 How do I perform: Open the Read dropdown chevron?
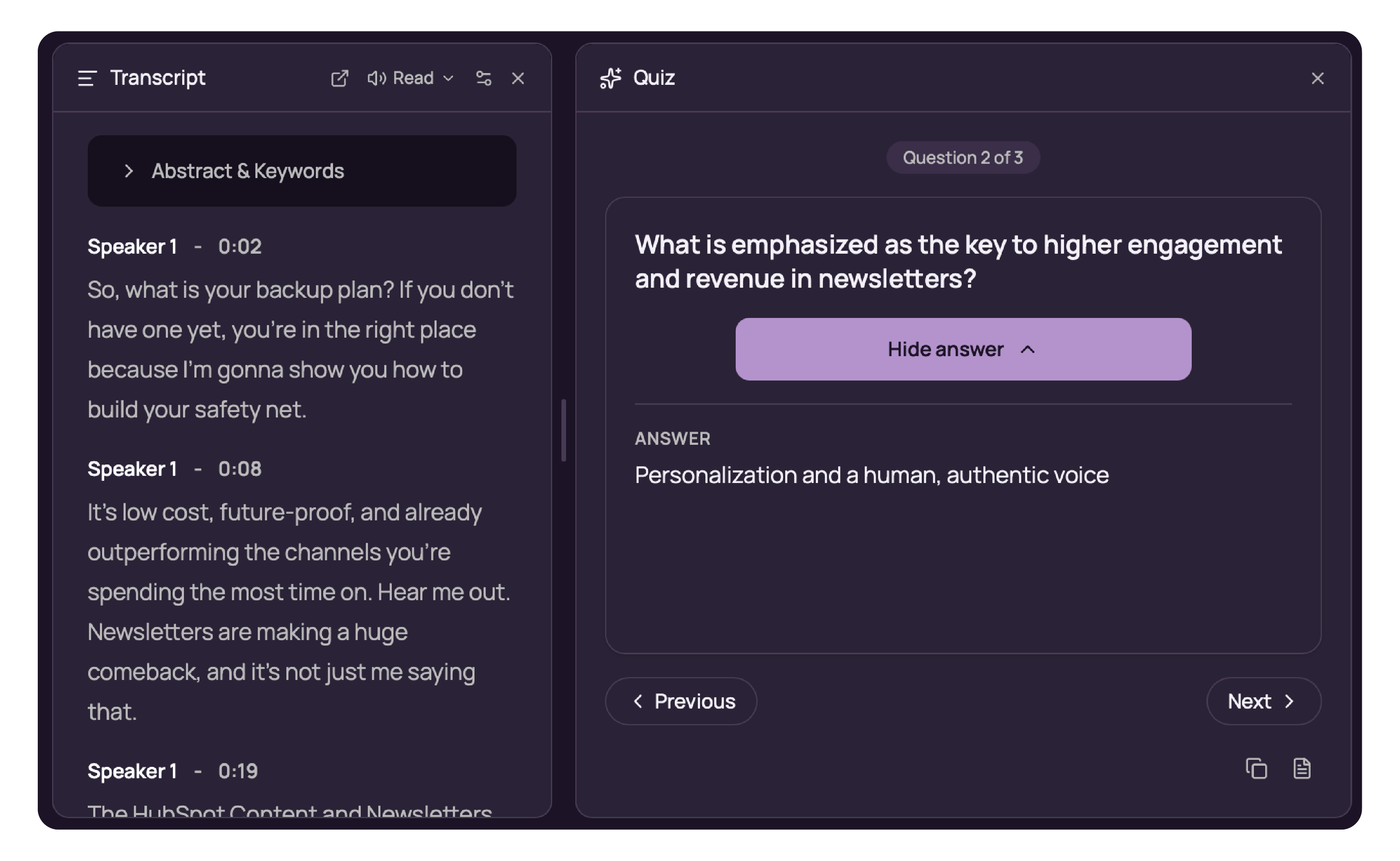click(x=448, y=78)
